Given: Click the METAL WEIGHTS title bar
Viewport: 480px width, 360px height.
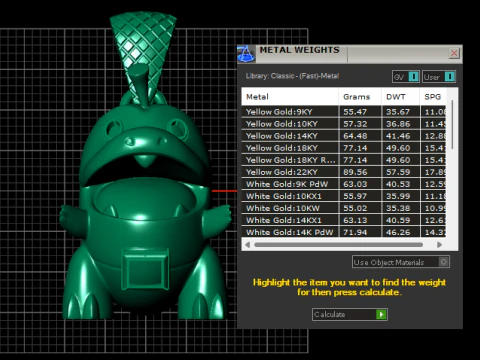Looking at the screenshot, I should tap(350, 54).
